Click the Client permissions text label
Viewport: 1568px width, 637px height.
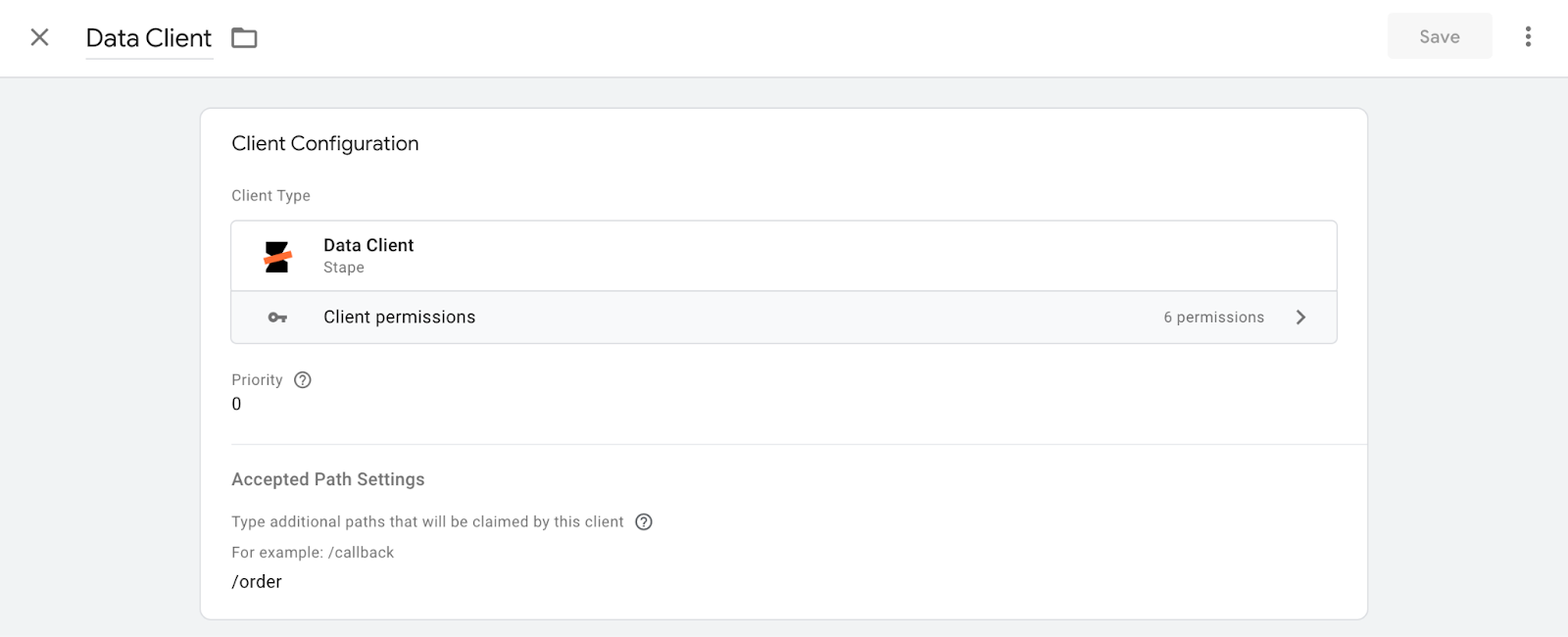coord(399,317)
